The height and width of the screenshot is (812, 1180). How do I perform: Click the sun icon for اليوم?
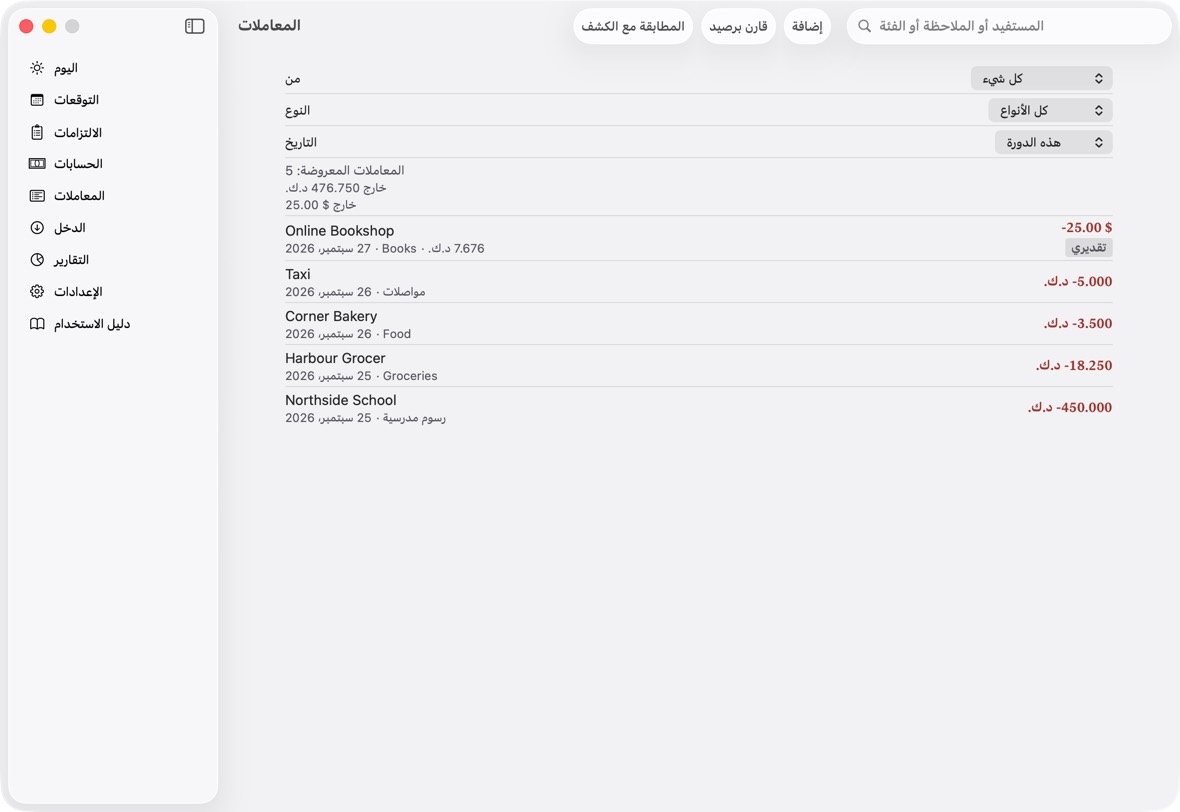coord(37,68)
